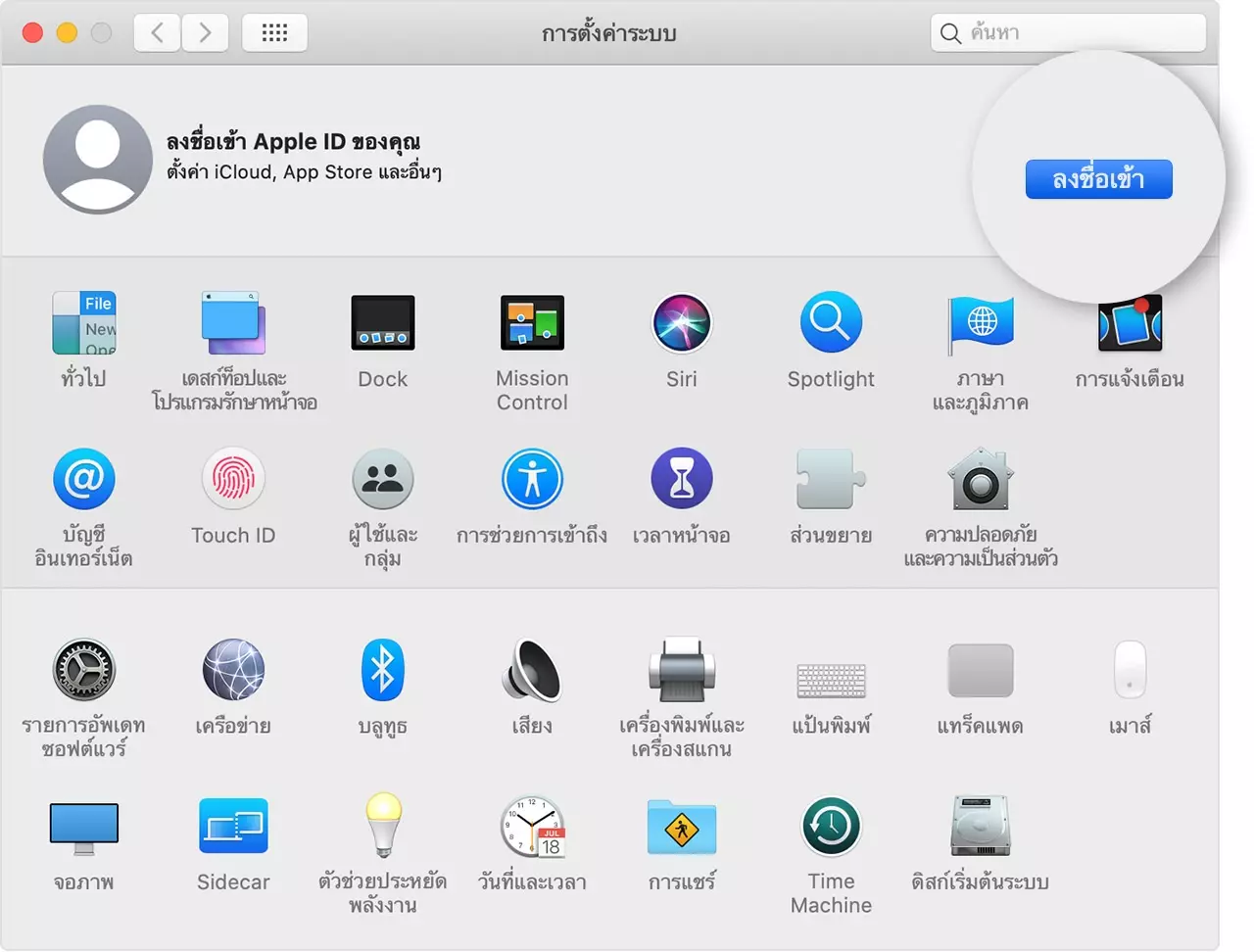1254x952 pixels.
Task: Click the search field (ค้นหา)
Action: click(x=1068, y=32)
